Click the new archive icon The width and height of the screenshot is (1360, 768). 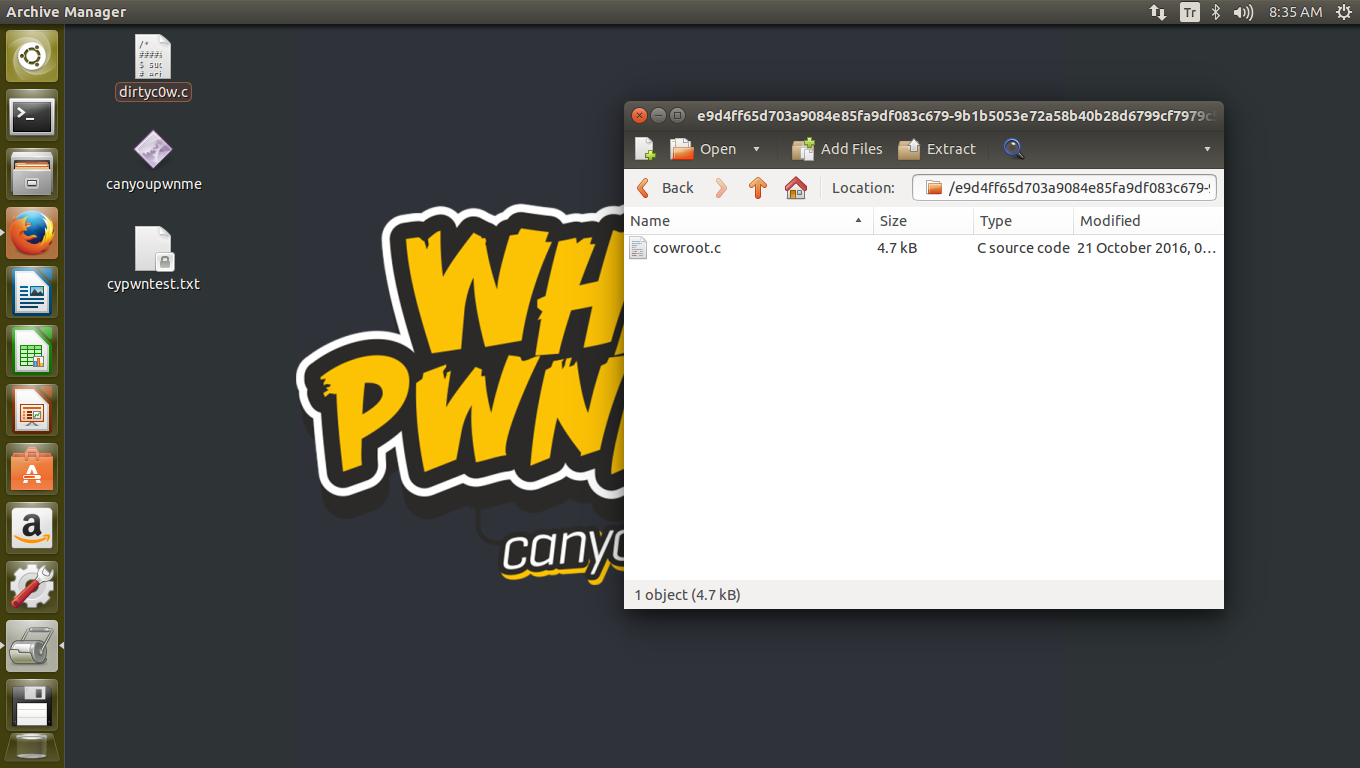coord(645,149)
